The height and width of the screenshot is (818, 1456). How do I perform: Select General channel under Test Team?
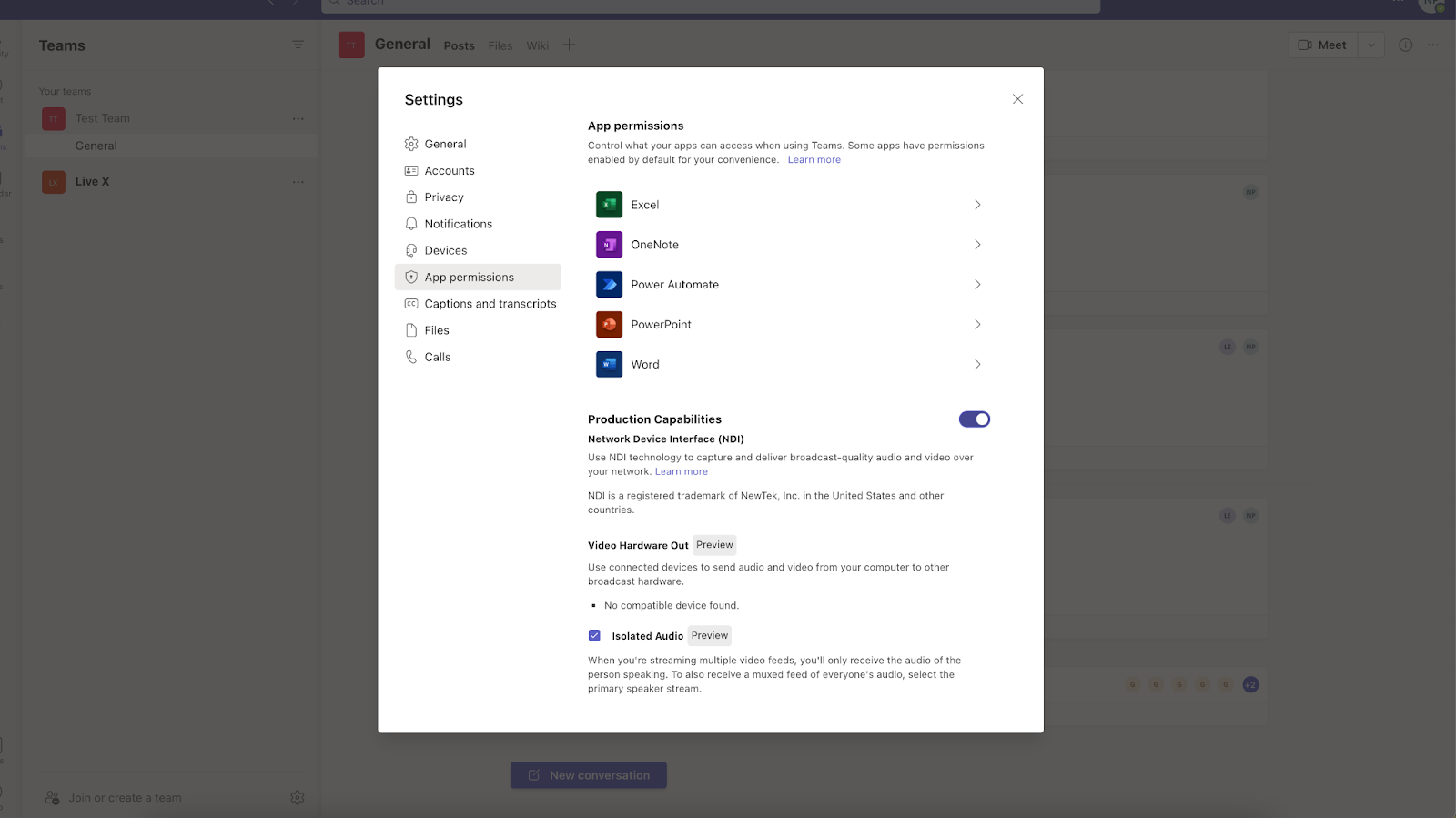point(171,146)
